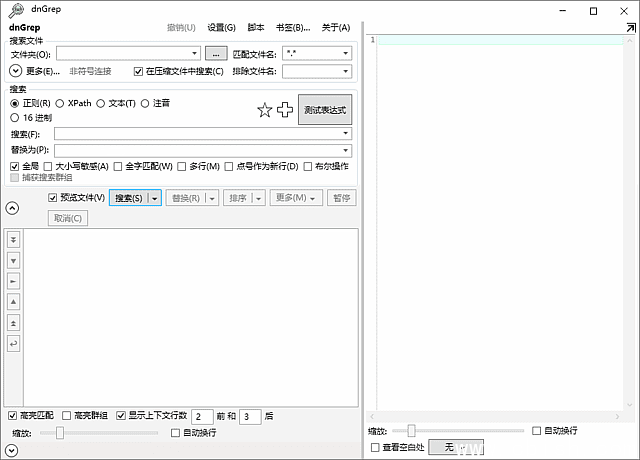640x460 pixels.
Task: Expand bottom panel with the down chevron circle
Action: pyautogui.click(x=11, y=451)
